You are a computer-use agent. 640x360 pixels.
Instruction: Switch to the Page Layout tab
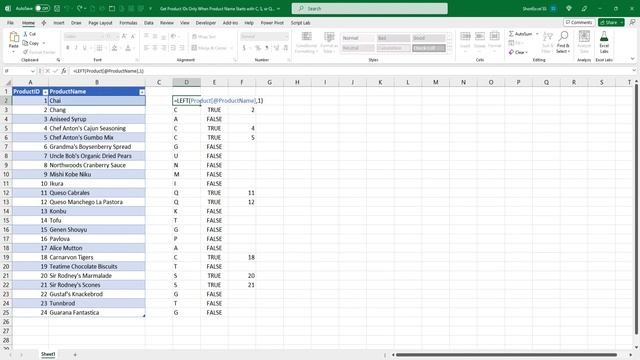[100, 23]
